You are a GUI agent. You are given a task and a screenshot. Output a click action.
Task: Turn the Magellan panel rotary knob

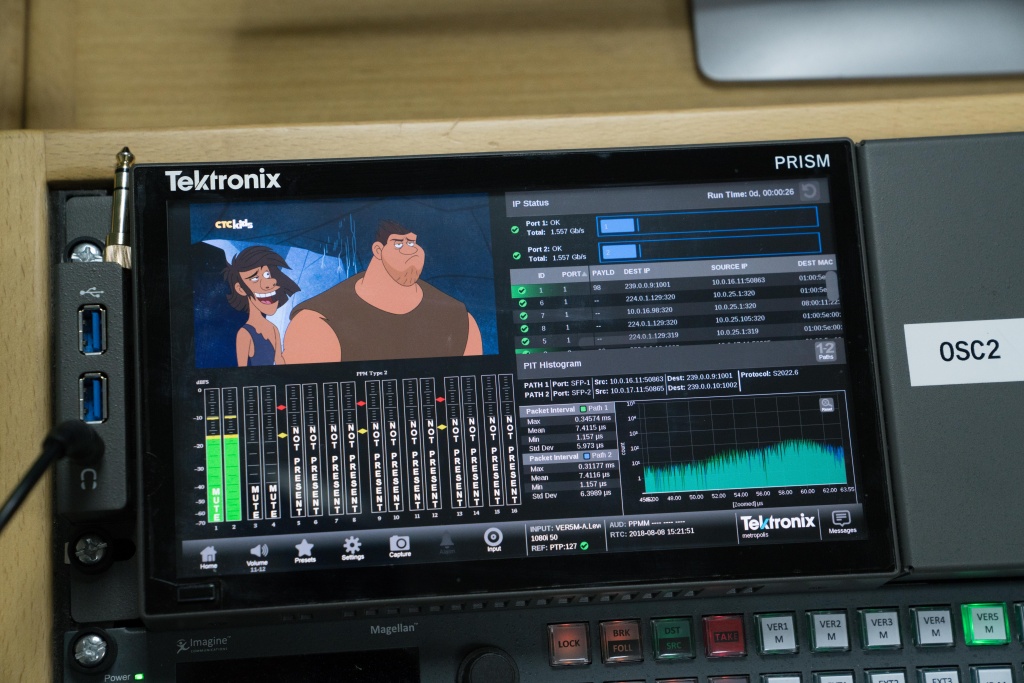(x=488, y=666)
